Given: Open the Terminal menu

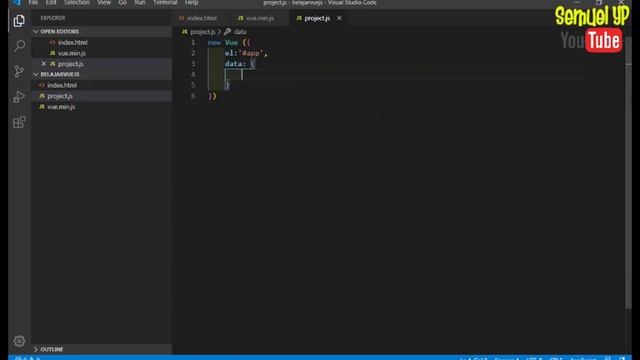Looking at the screenshot, I should tap(165, 2).
